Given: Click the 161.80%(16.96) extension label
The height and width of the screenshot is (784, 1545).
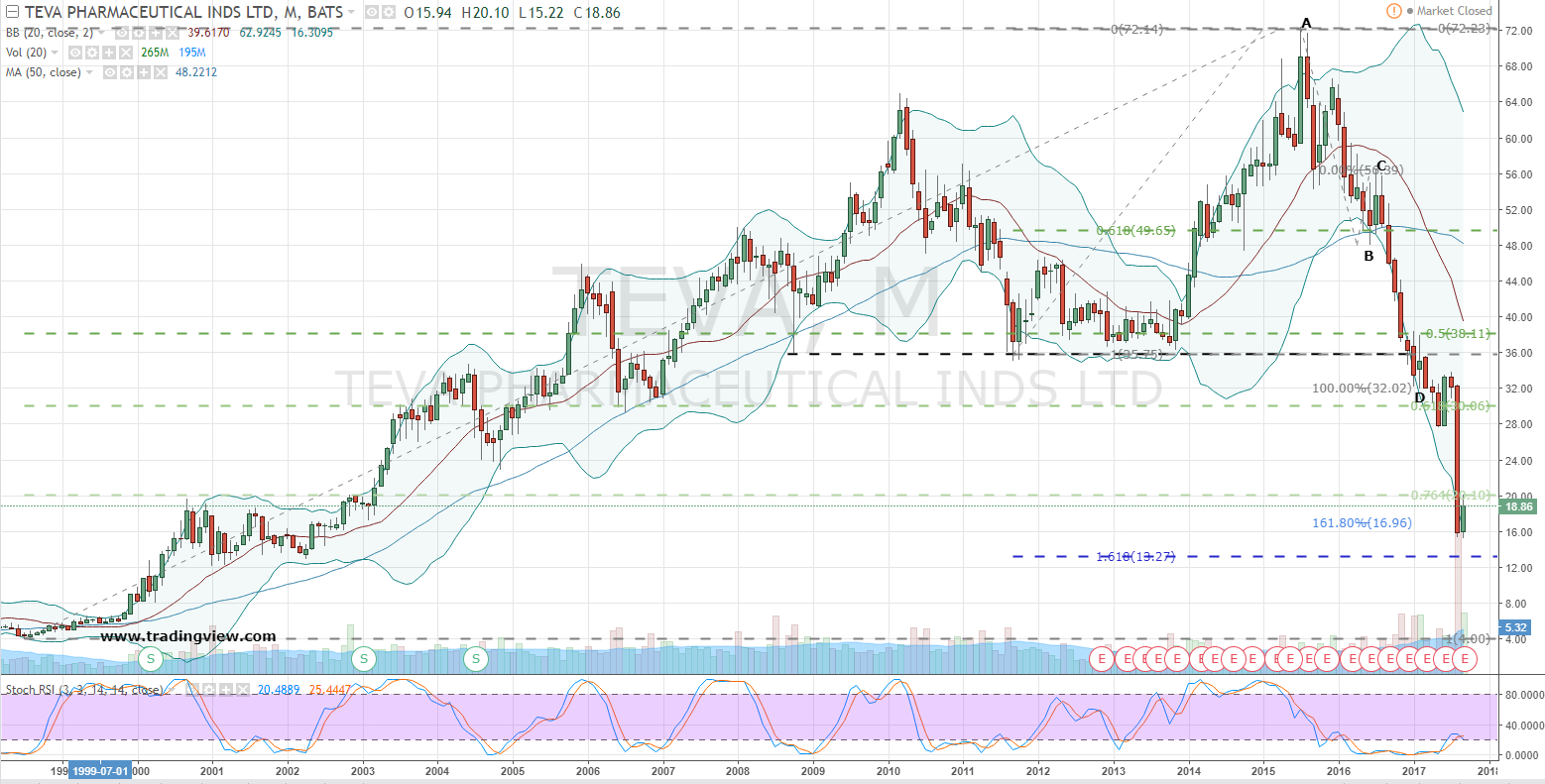Looking at the screenshot, I should (x=1362, y=522).
